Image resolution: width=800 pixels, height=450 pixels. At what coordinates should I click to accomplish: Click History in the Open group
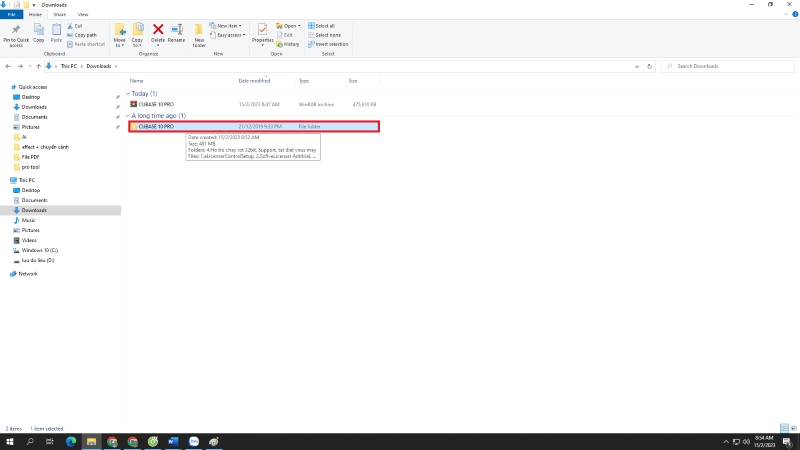[x=288, y=44]
